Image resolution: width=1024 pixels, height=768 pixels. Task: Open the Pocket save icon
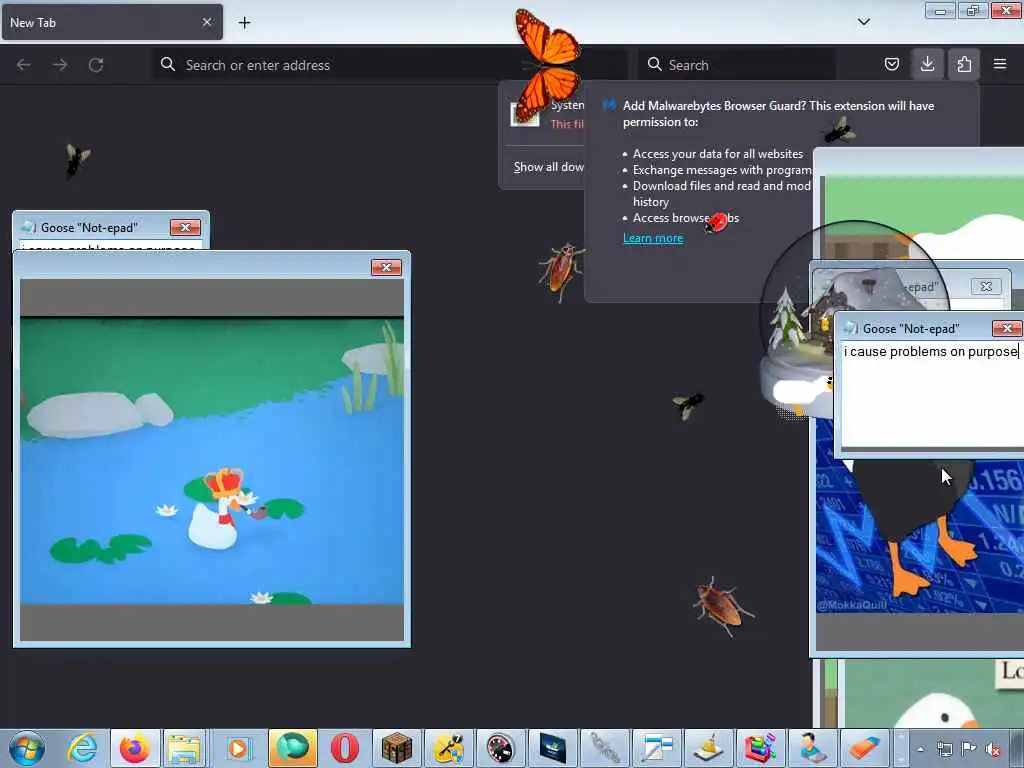coord(891,65)
